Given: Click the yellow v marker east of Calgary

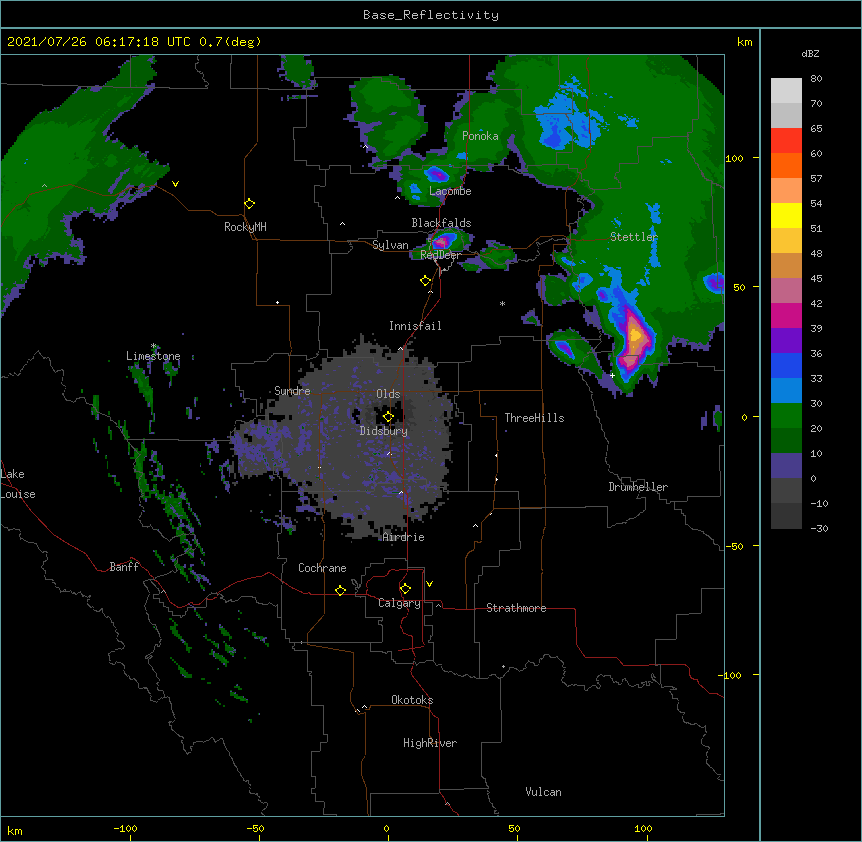Looking at the screenshot, I should [x=429, y=584].
